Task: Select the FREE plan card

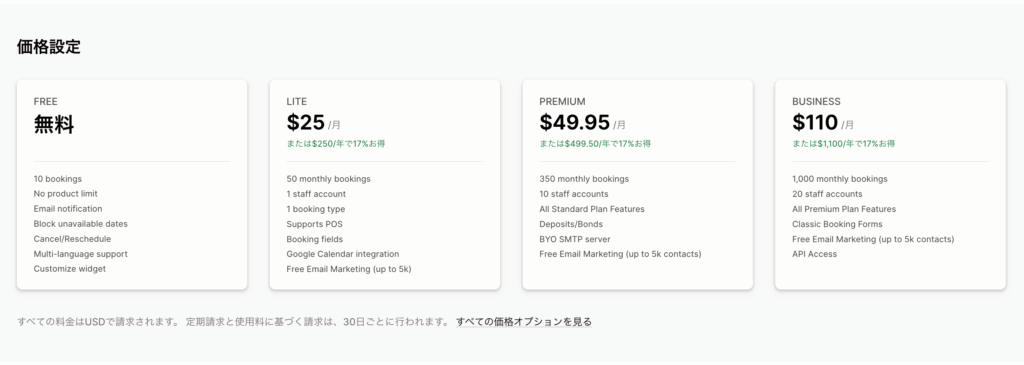Action: (132, 185)
